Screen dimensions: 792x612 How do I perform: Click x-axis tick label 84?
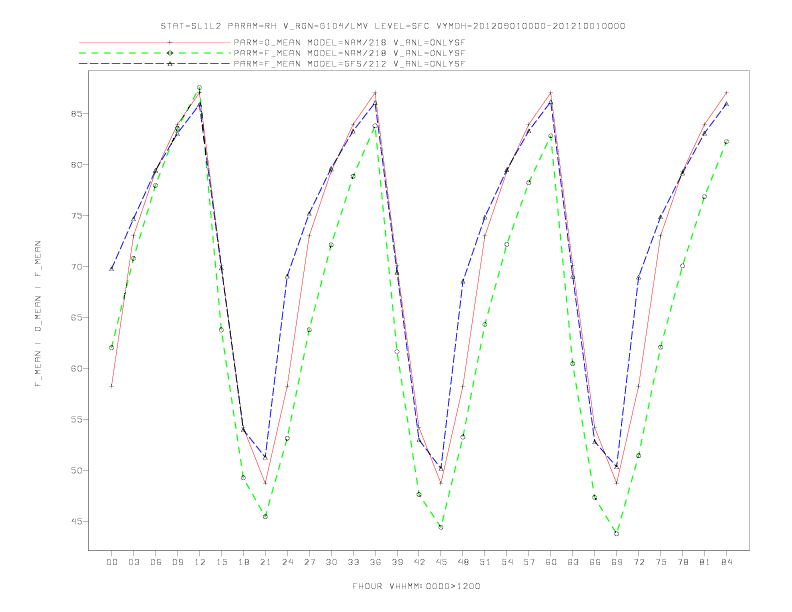[726, 562]
